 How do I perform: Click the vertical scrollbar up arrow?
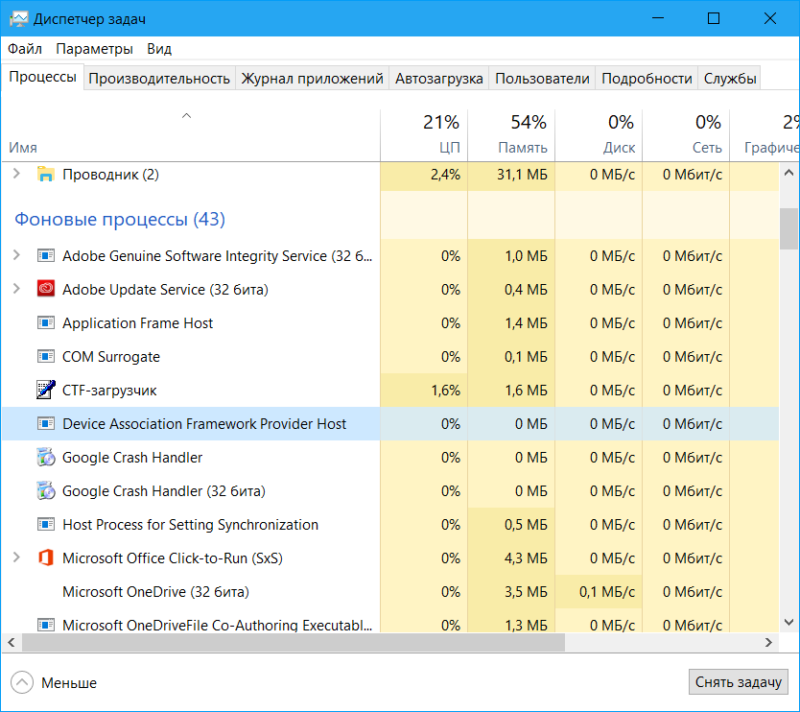(789, 173)
